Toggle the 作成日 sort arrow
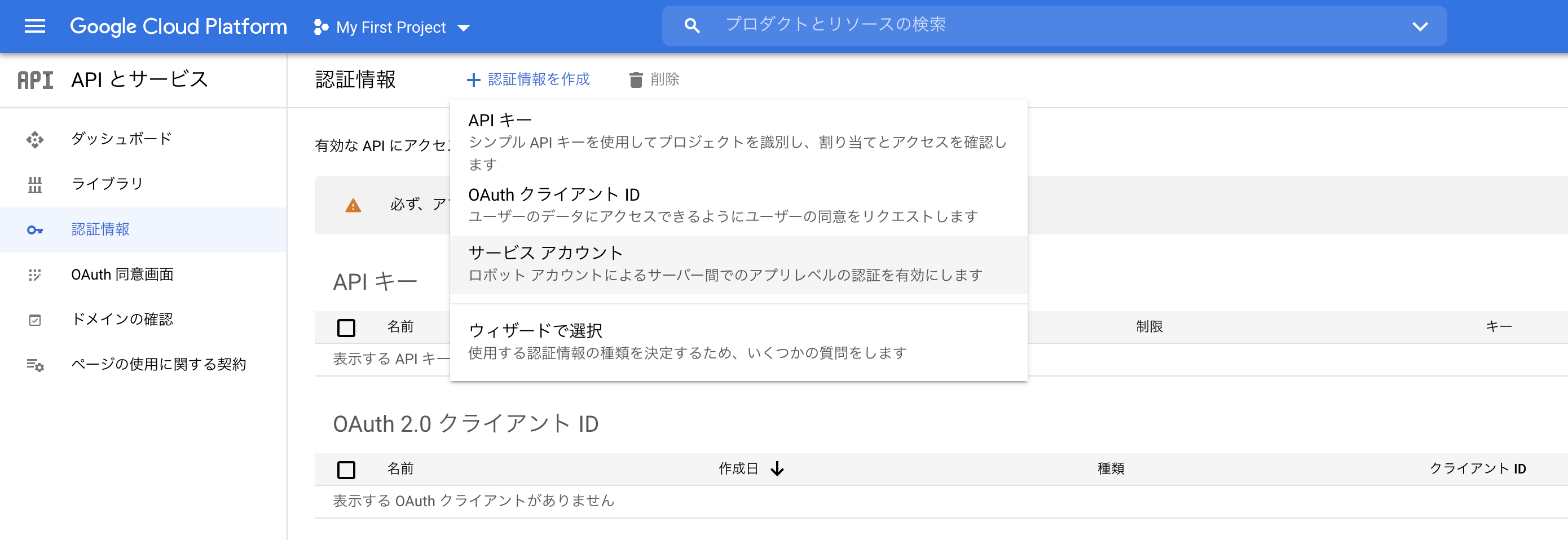Image resolution: width=1568 pixels, height=540 pixels. pos(777,469)
